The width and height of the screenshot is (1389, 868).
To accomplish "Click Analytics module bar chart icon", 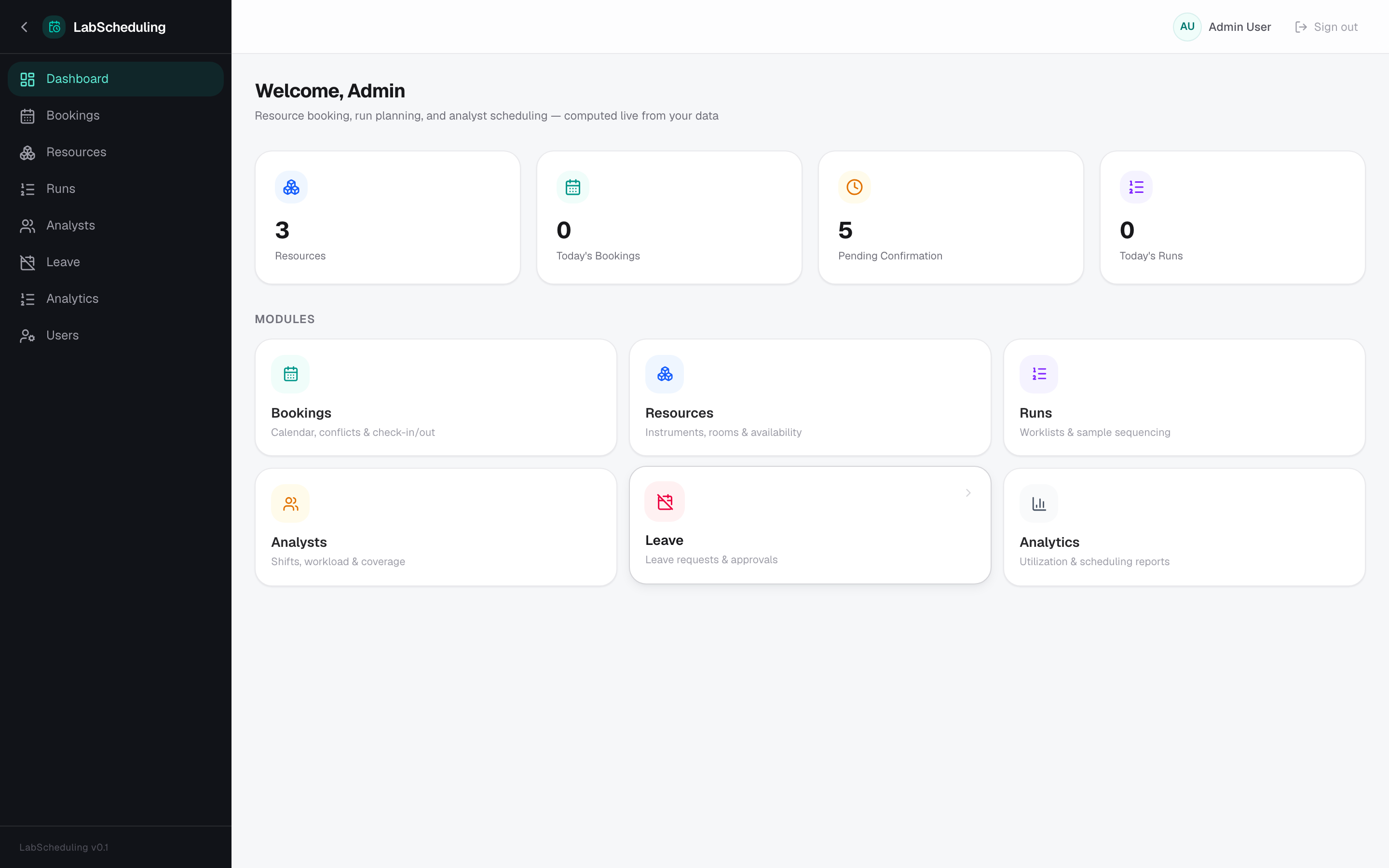I will [x=1039, y=504].
